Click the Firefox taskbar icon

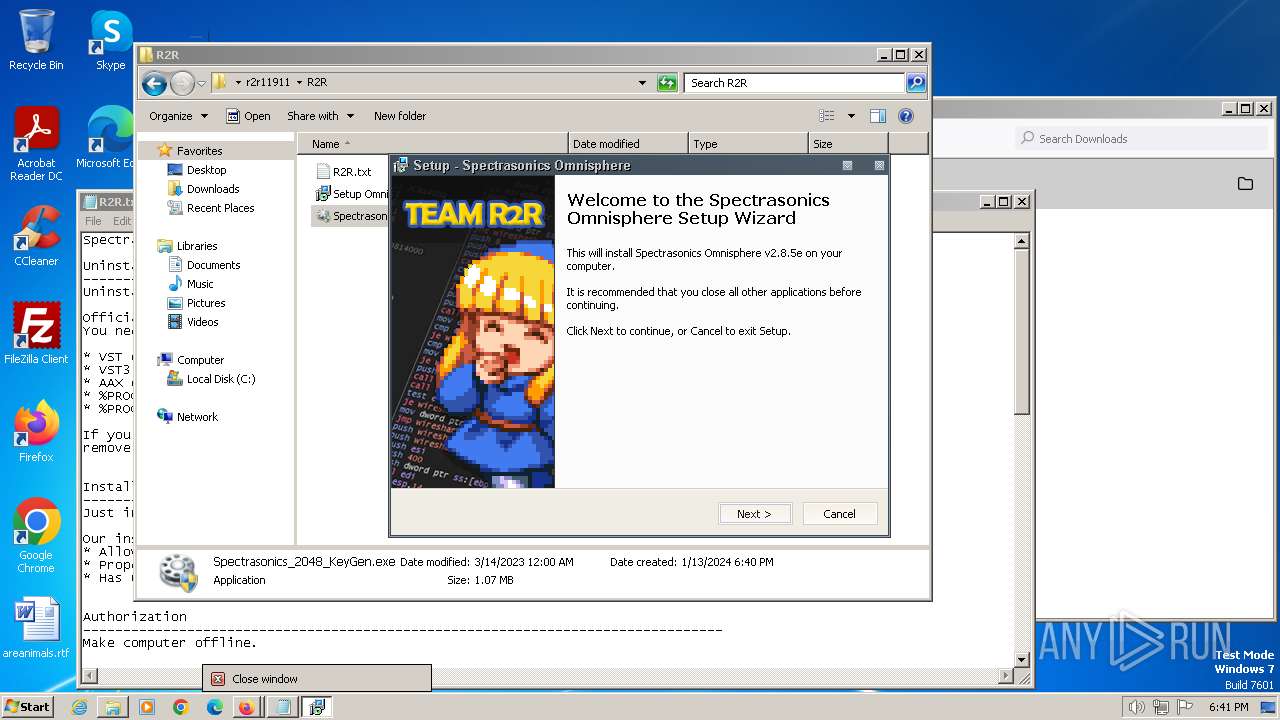pyautogui.click(x=246, y=707)
